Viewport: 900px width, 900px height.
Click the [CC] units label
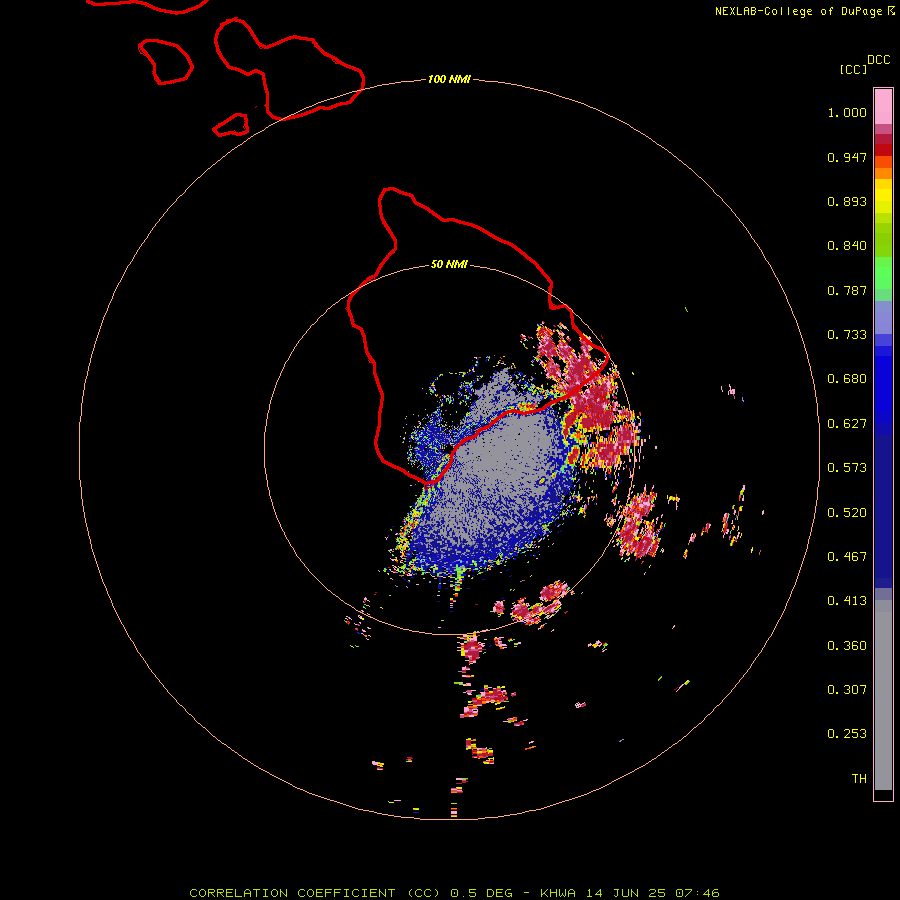point(853,69)
